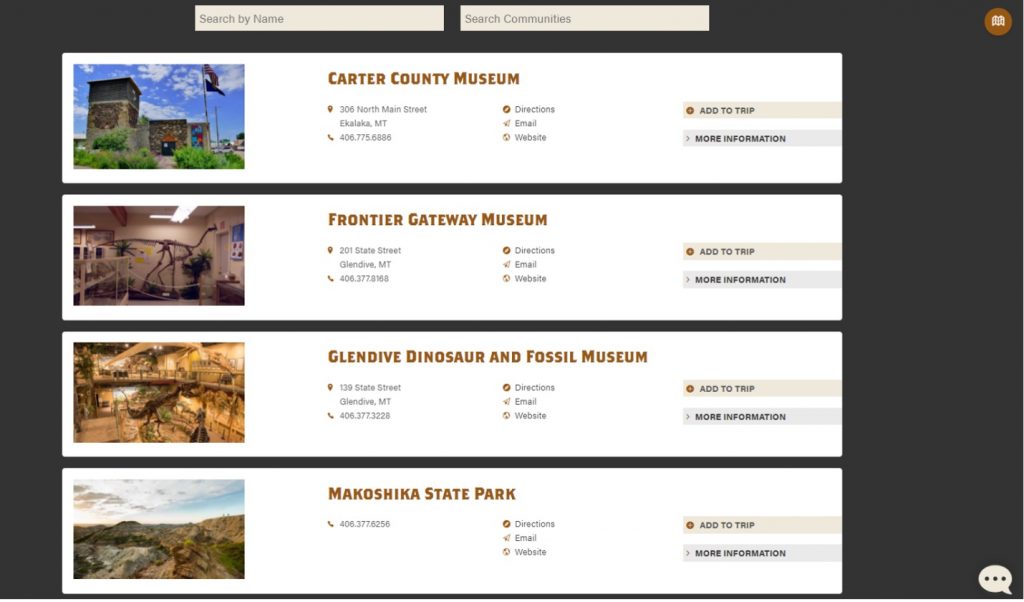Call phone number 406.775.6886
1024x602 pixels.
tap(365, 138)
